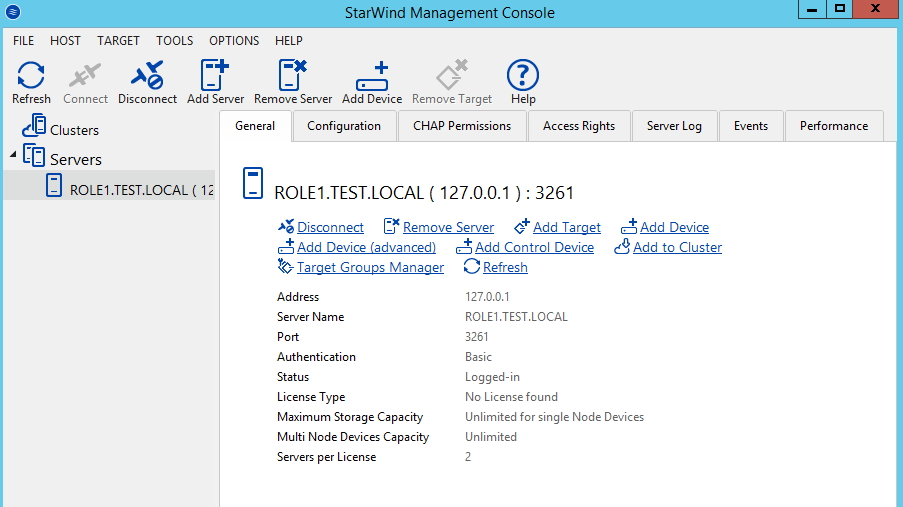Click the Clusters tree icon
The image size is (903, 507).
[34, 126]
